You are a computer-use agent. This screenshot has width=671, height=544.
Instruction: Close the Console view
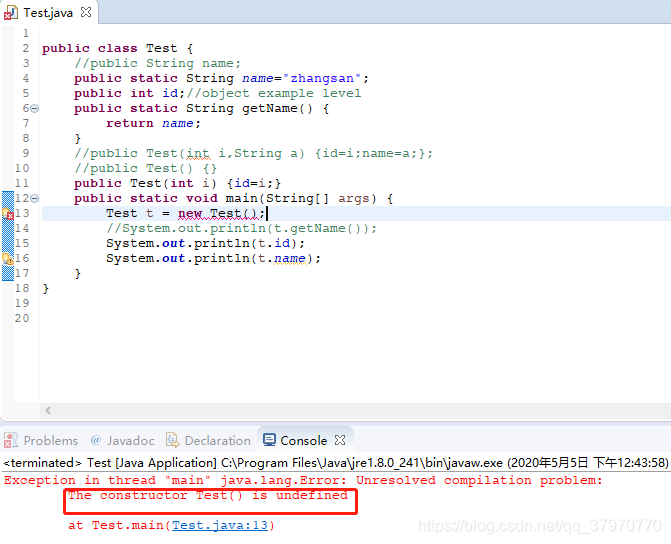(x=340, y=440)
